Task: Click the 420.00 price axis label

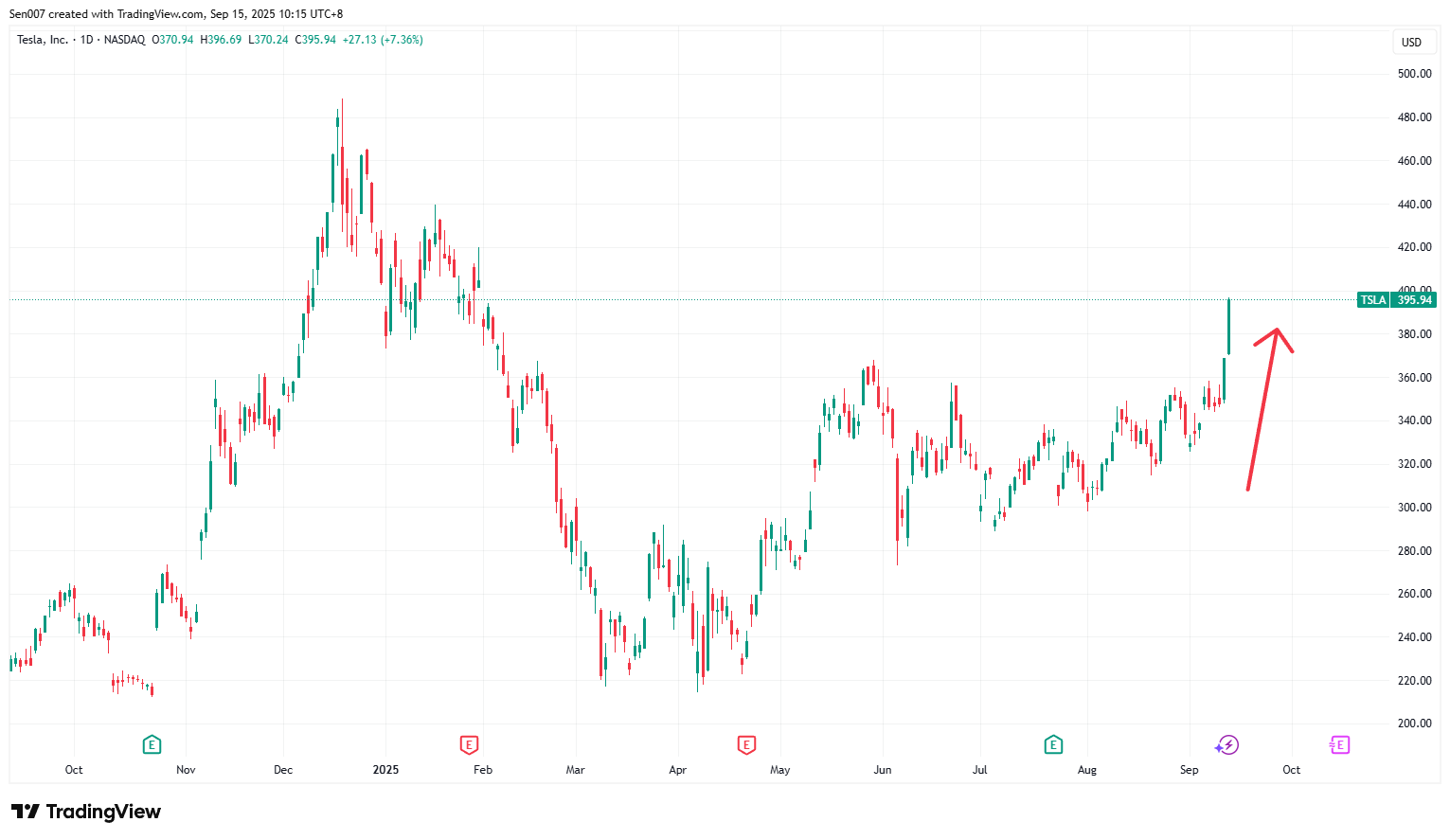Action: (x=1415, y=247)
